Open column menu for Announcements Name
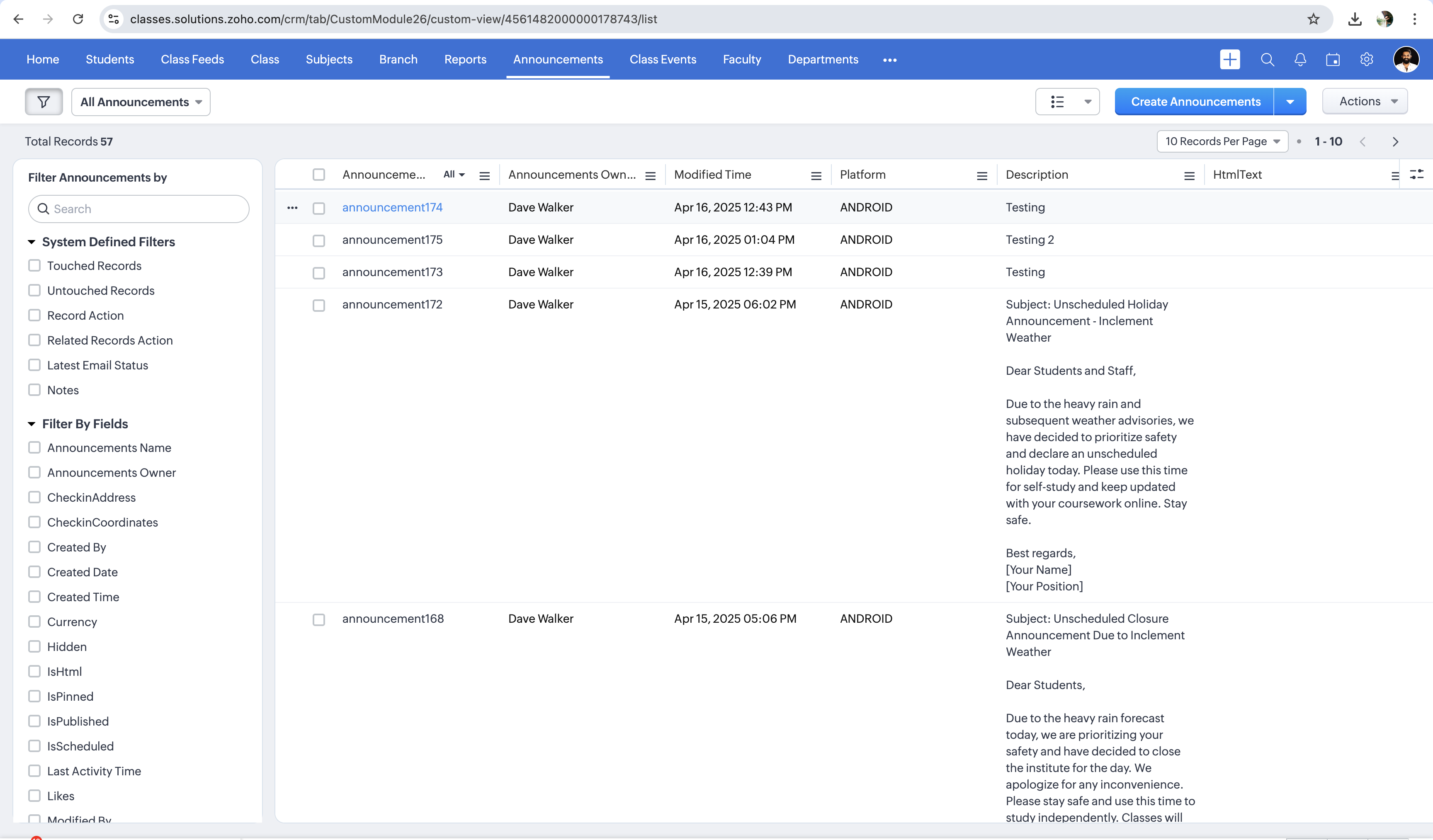The image size is (1433, 840). [484, 176]
